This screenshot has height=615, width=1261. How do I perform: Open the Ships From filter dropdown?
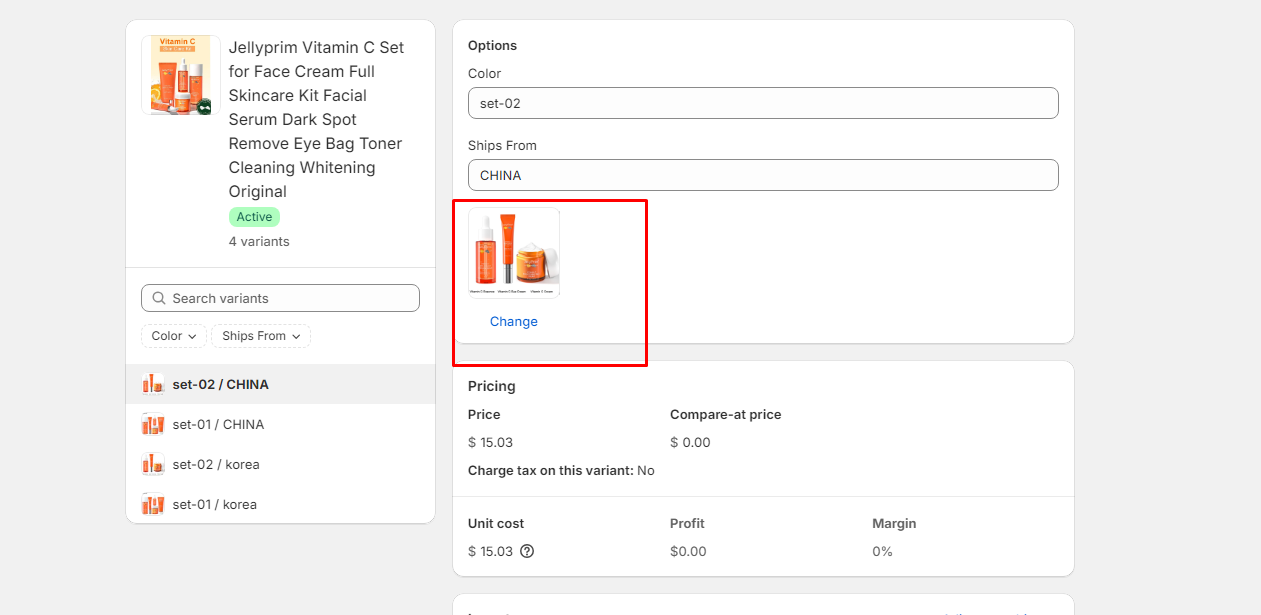[261, 336]
